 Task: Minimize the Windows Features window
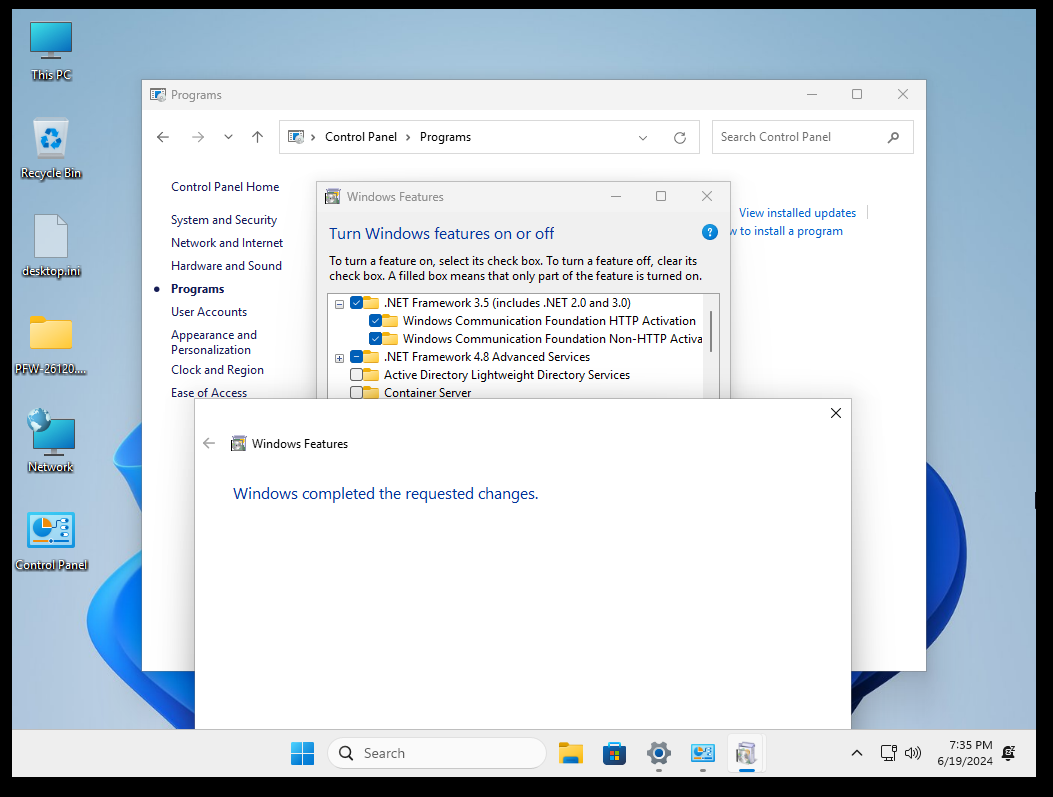(616, 196)
